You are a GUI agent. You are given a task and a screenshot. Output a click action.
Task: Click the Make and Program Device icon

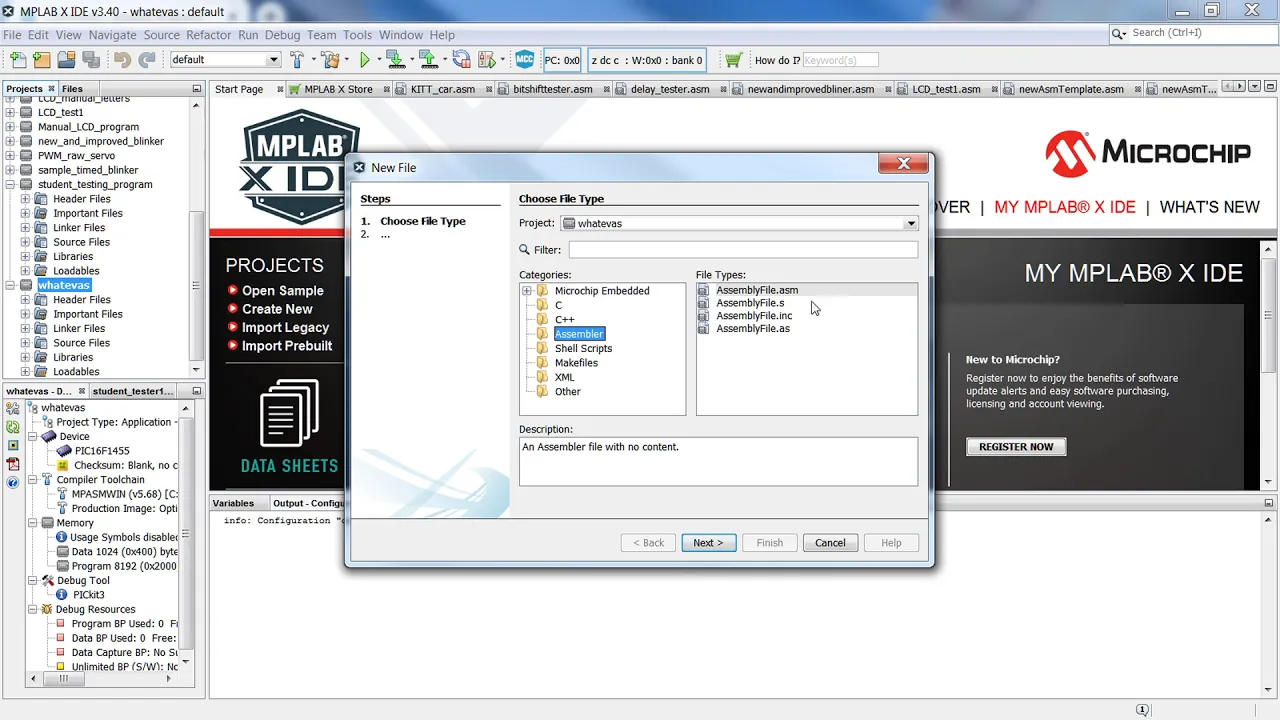pos(395,60)
